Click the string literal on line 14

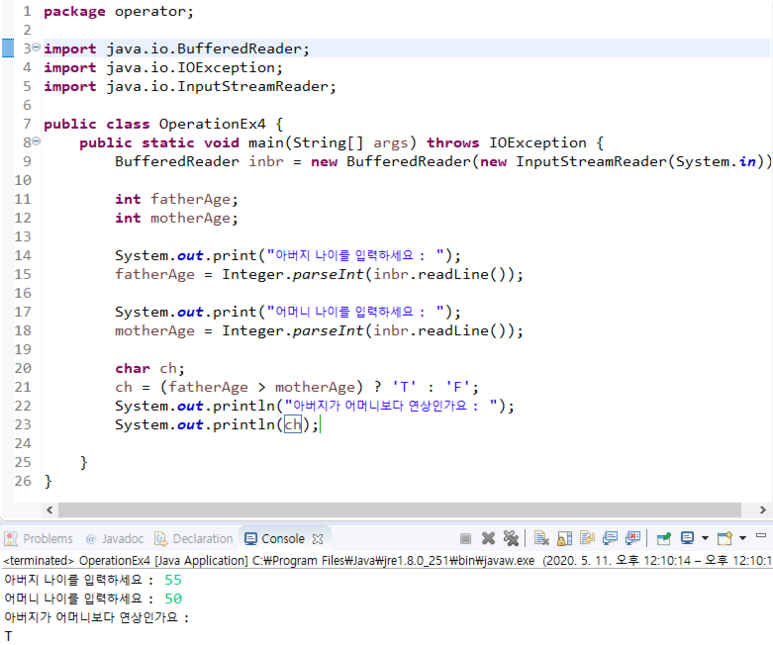click(x=355, y=255)
